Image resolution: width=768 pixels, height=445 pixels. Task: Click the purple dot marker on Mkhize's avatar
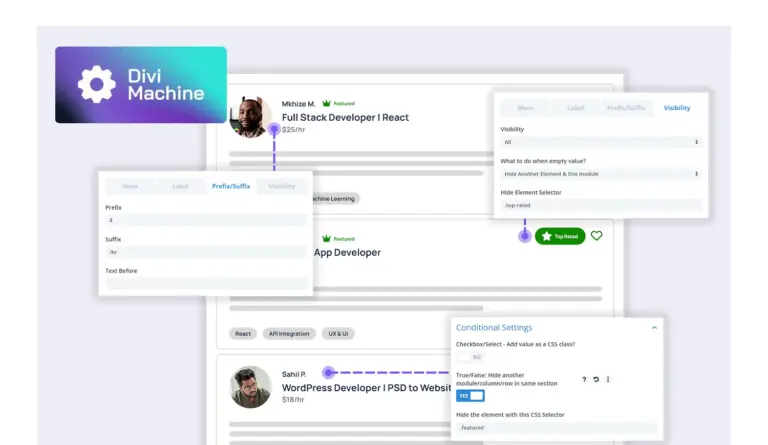point(274,129)
